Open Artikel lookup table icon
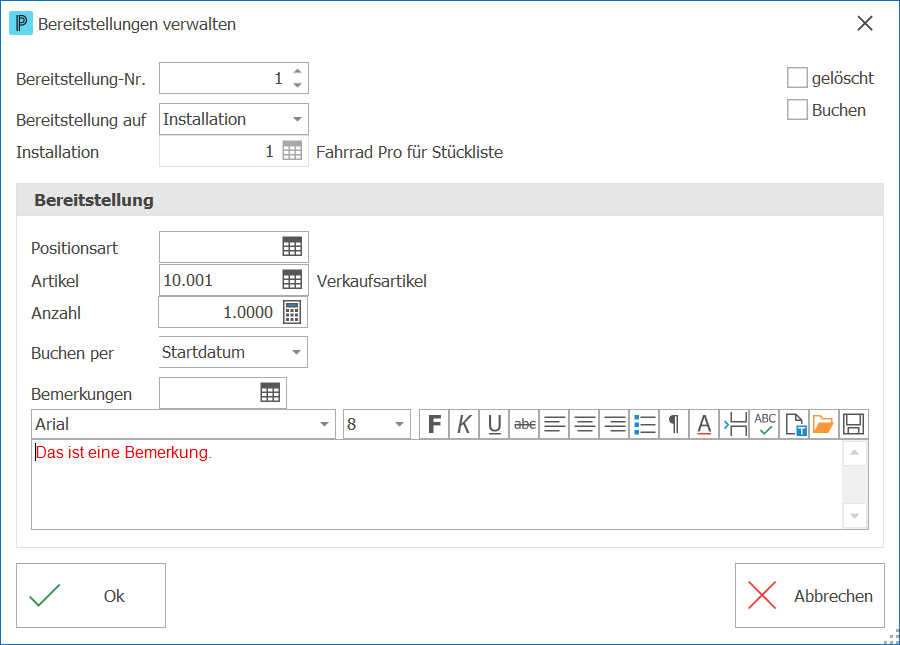The height and width of the screenshot is (645, 900). click(x=292, y=280)
